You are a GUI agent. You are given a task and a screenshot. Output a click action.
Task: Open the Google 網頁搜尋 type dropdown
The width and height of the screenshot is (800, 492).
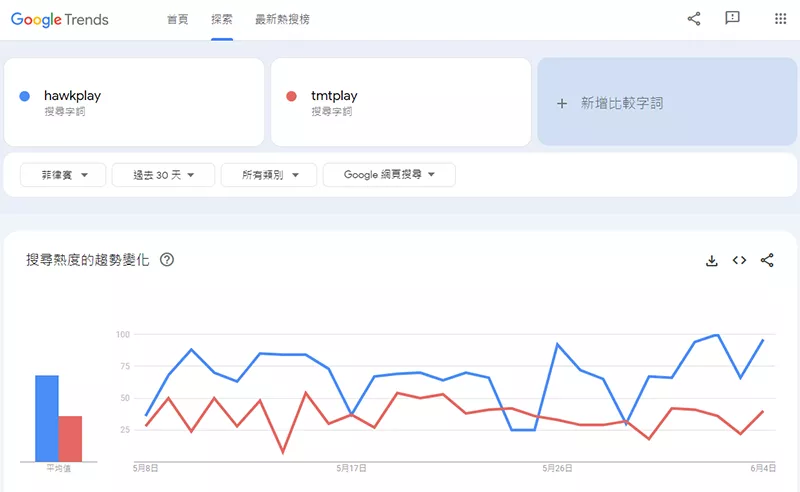tap(389, 175)
